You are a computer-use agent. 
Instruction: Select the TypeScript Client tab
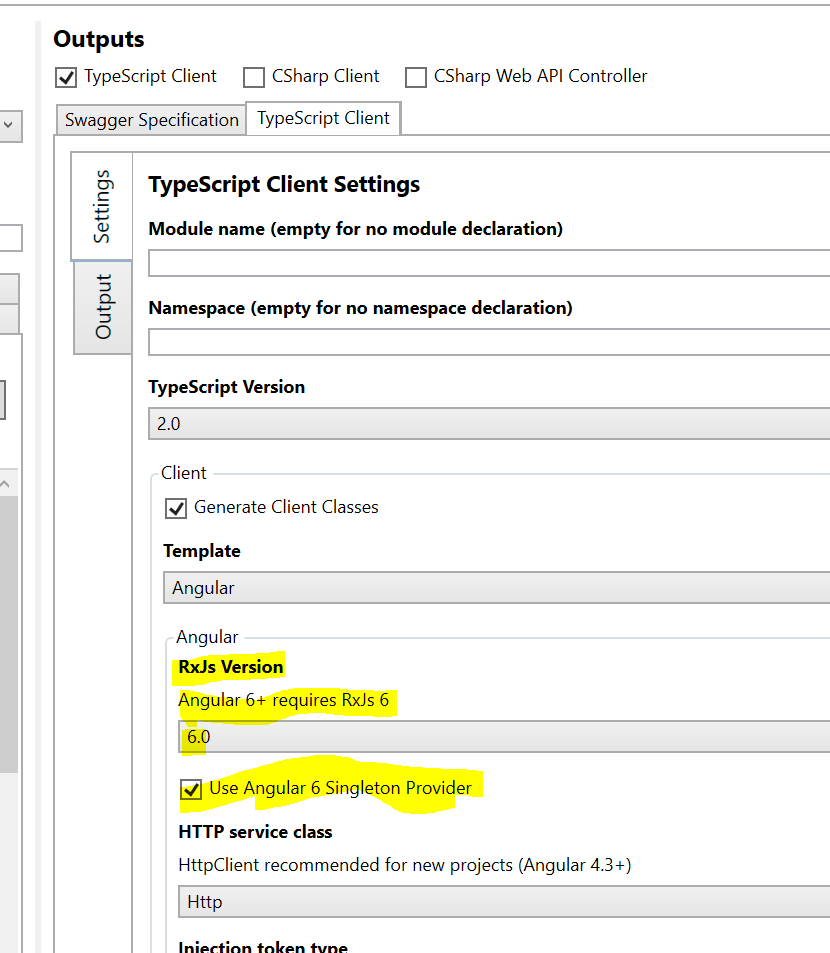coord(323,118)
